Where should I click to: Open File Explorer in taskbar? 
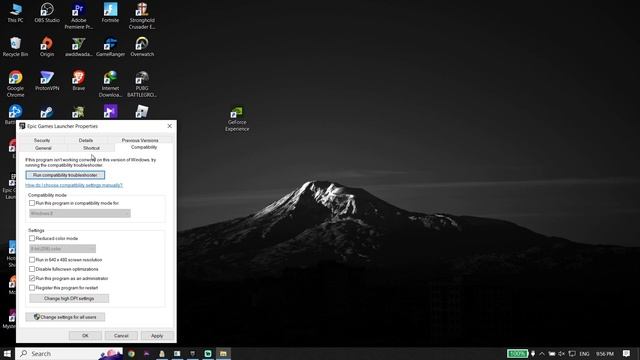[x=223, y=353]
